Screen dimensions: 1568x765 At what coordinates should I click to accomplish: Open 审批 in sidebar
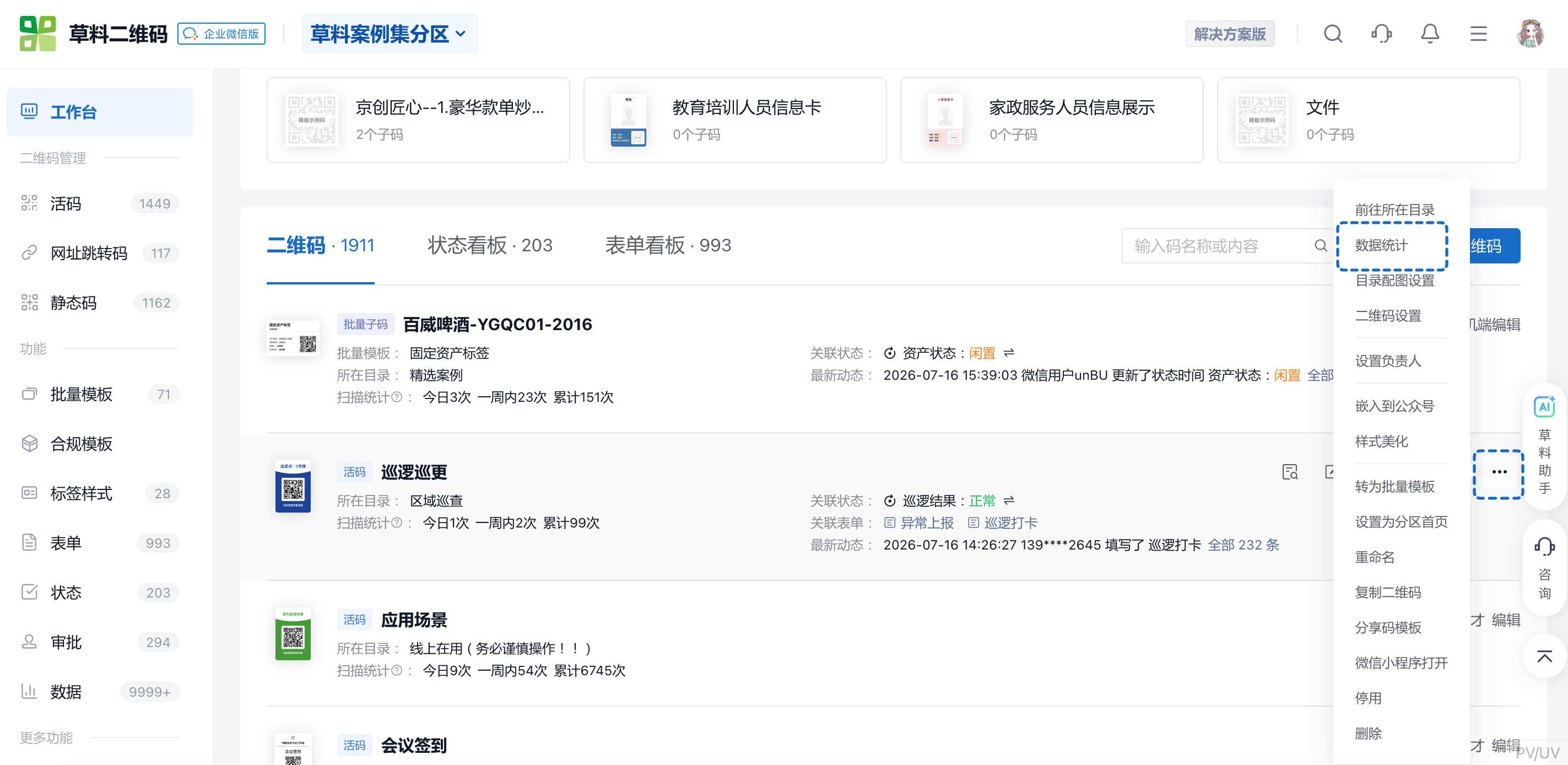click(x=100, y=642)
